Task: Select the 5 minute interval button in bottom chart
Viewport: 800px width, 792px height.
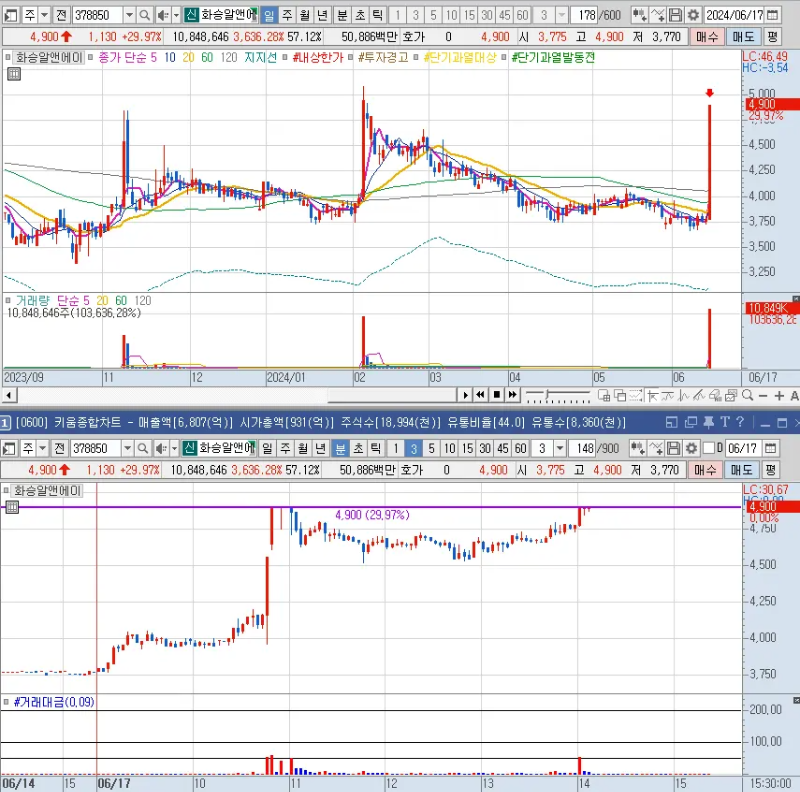Action: click(x=431, y=449)
